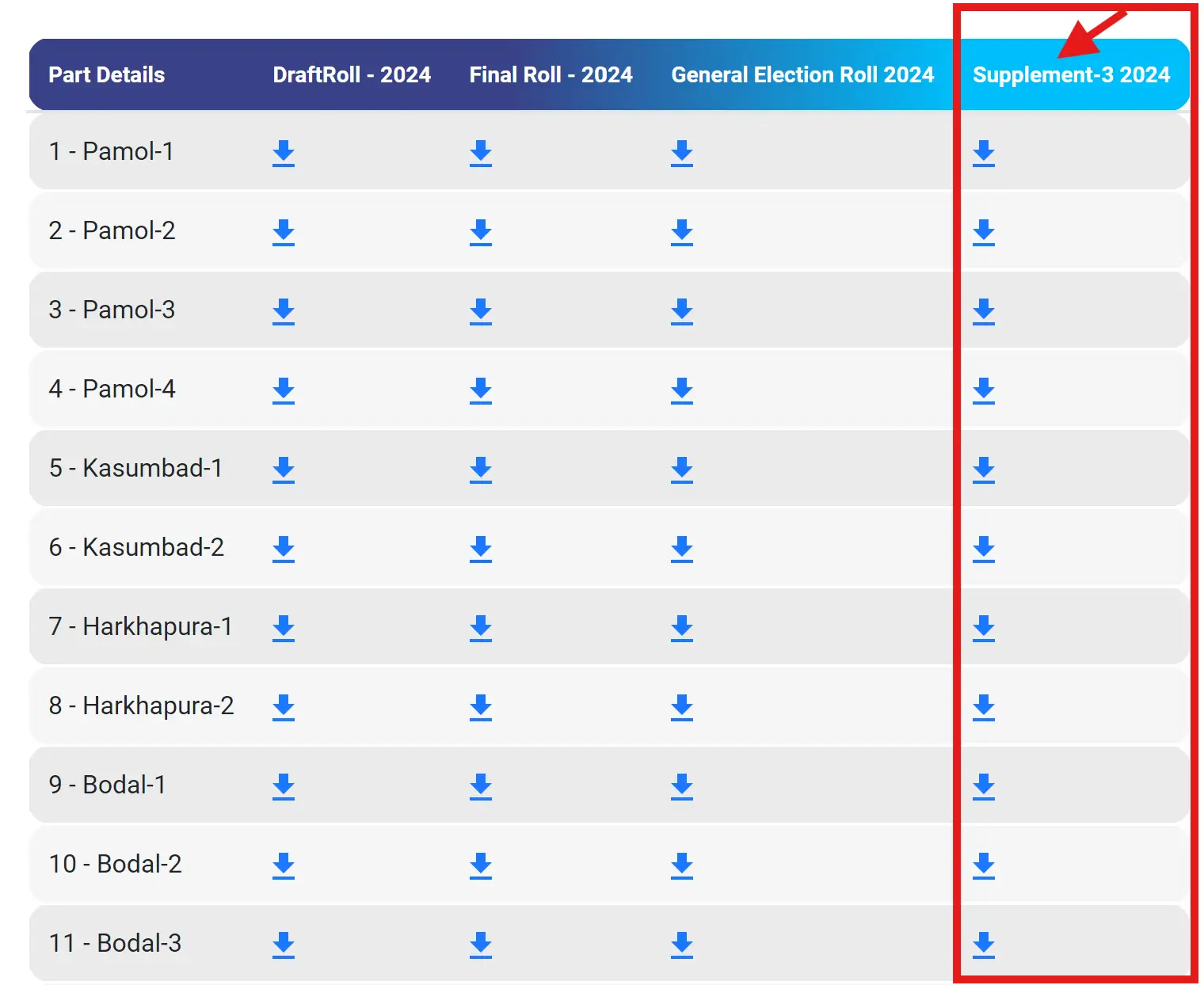Download General Election Roll for 7 - Harkhapura-1

pos(682,628)
